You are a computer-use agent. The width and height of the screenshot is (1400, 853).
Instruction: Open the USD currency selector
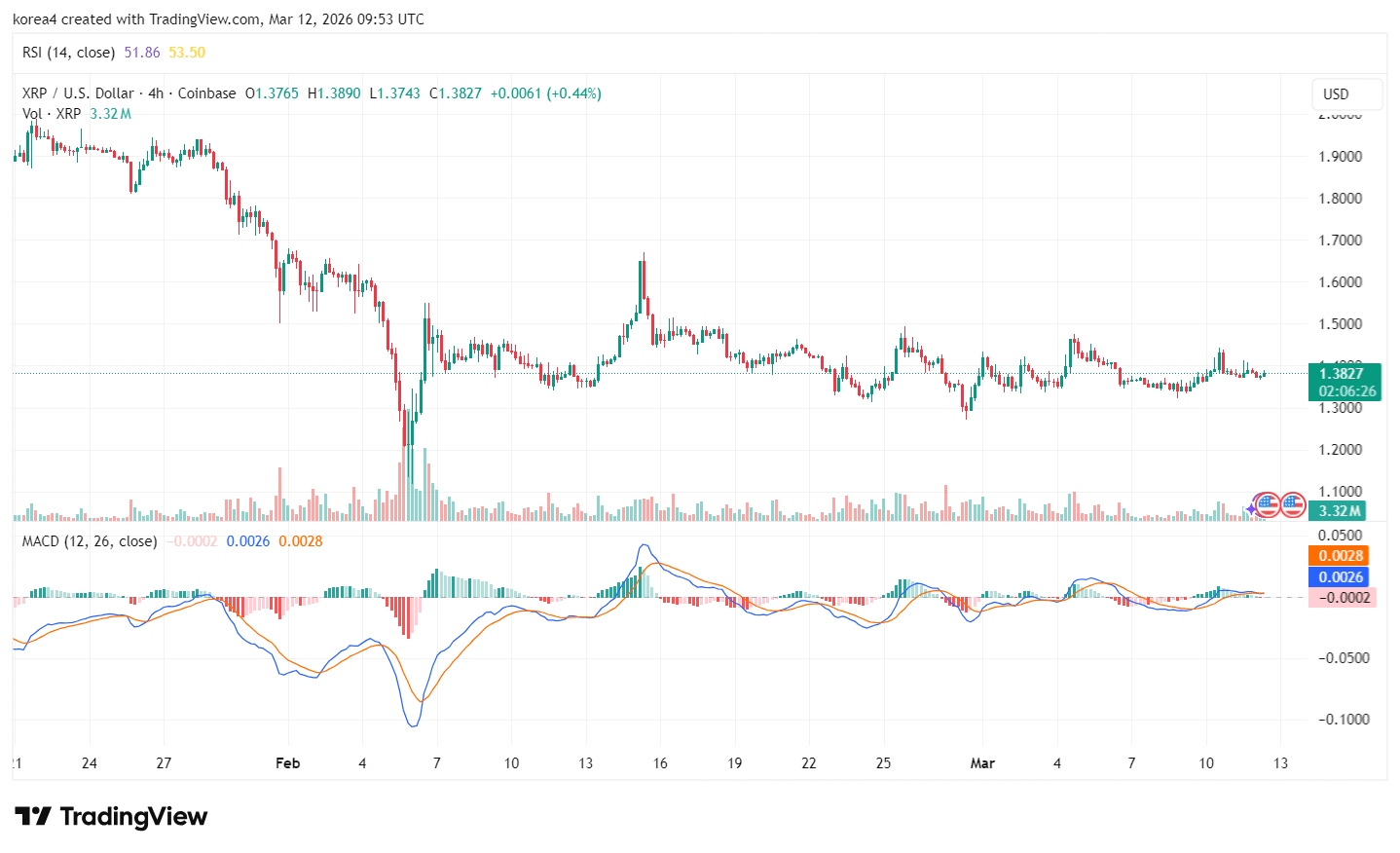(x=1346, y=94)
